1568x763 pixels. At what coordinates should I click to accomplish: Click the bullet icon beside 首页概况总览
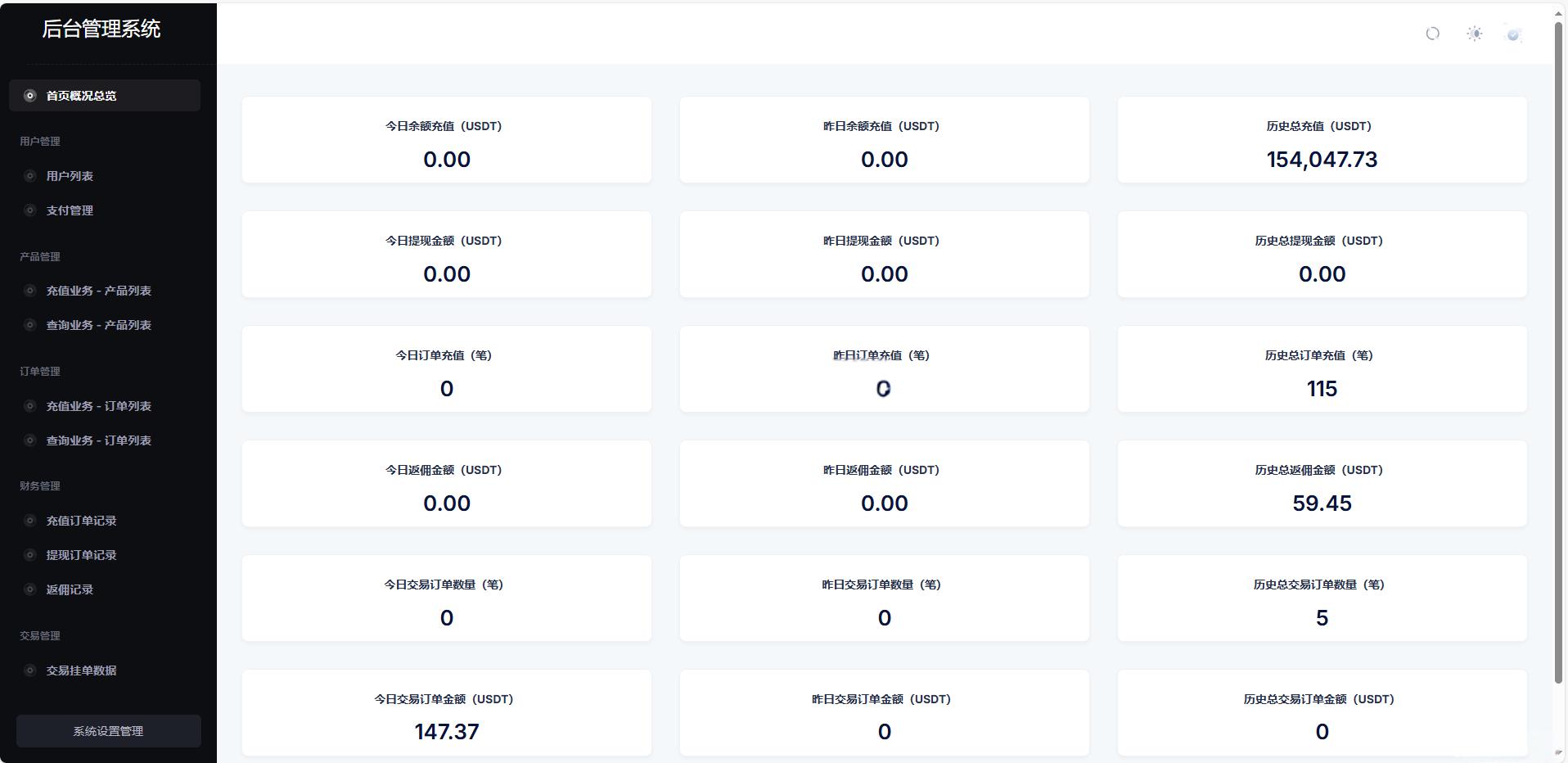point(30,96)
